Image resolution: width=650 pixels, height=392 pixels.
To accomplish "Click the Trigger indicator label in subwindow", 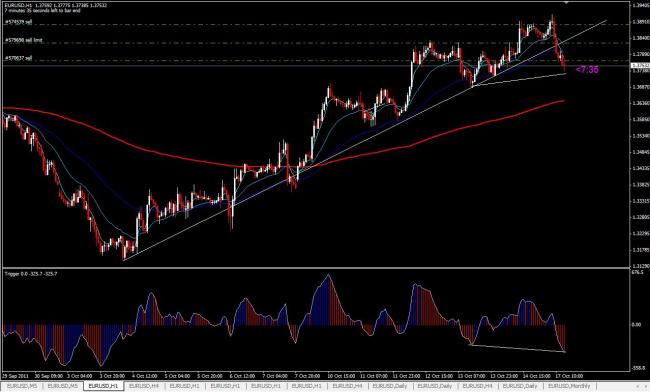I will 31,274.
